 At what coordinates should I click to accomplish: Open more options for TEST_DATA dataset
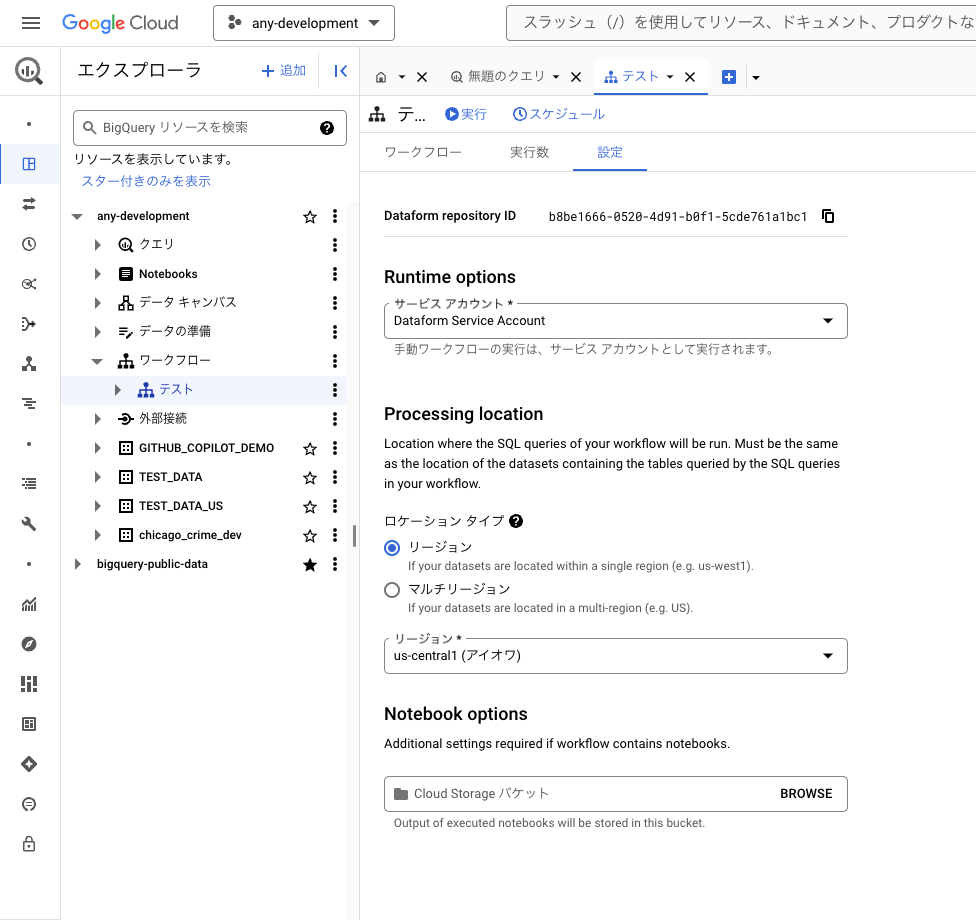pos(335,477)
